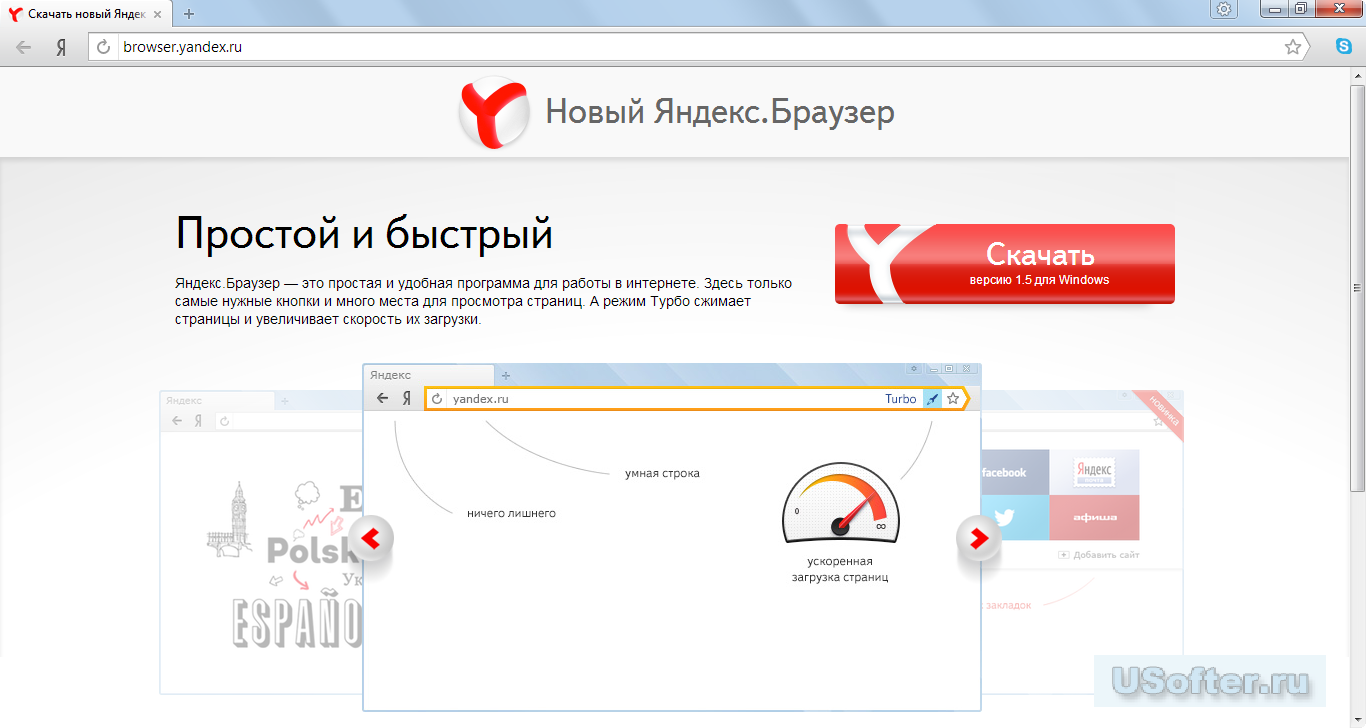This screenshot has width=1366, height=728.
Task: Select the 'Скачать новый Яндекс' tab
Action: pyautogui.click(x=88, y=14)
